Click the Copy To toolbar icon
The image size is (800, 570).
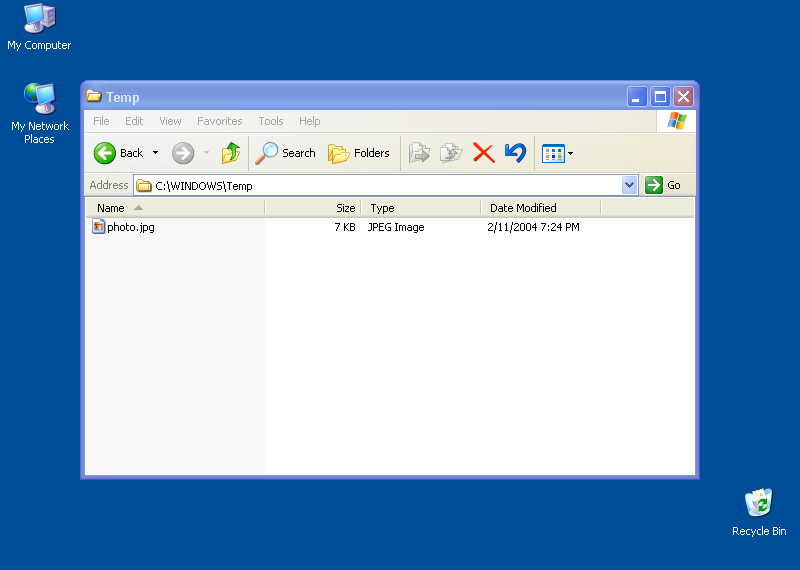[x=451, y=153]
